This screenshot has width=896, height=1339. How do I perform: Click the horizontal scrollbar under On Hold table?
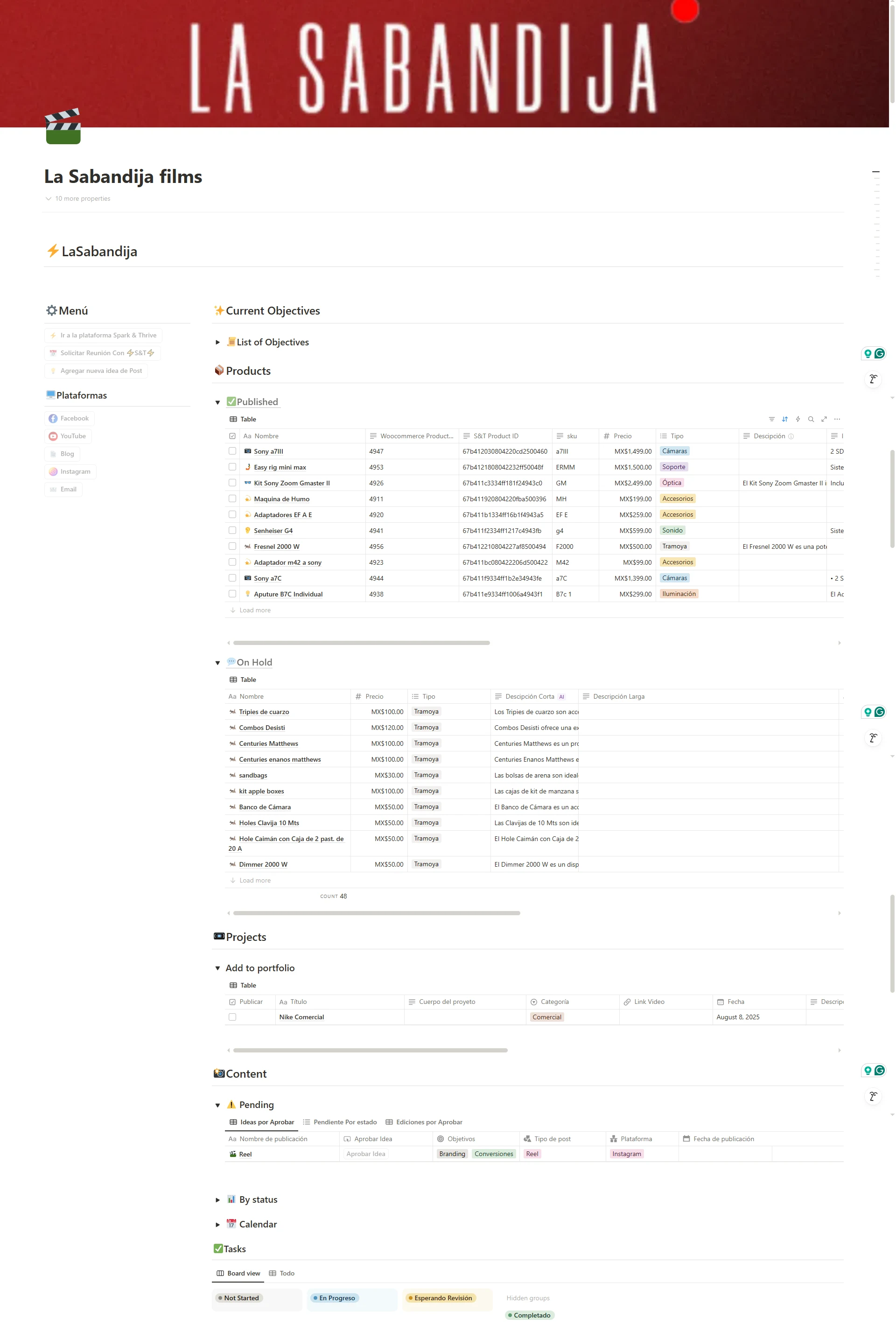(x=377, y=913)
